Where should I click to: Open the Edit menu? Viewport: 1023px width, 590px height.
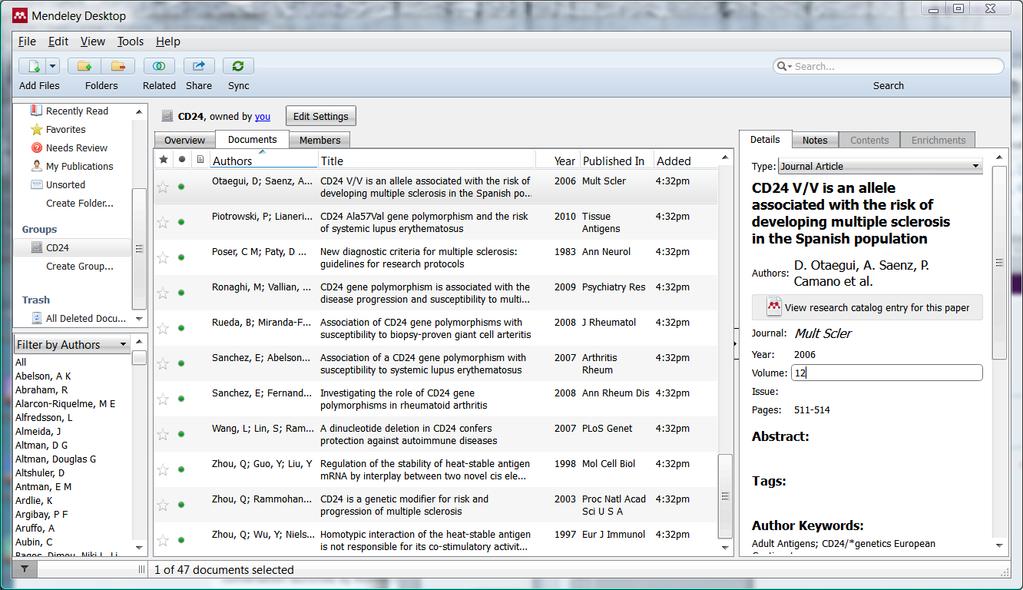tap(58, 41)
